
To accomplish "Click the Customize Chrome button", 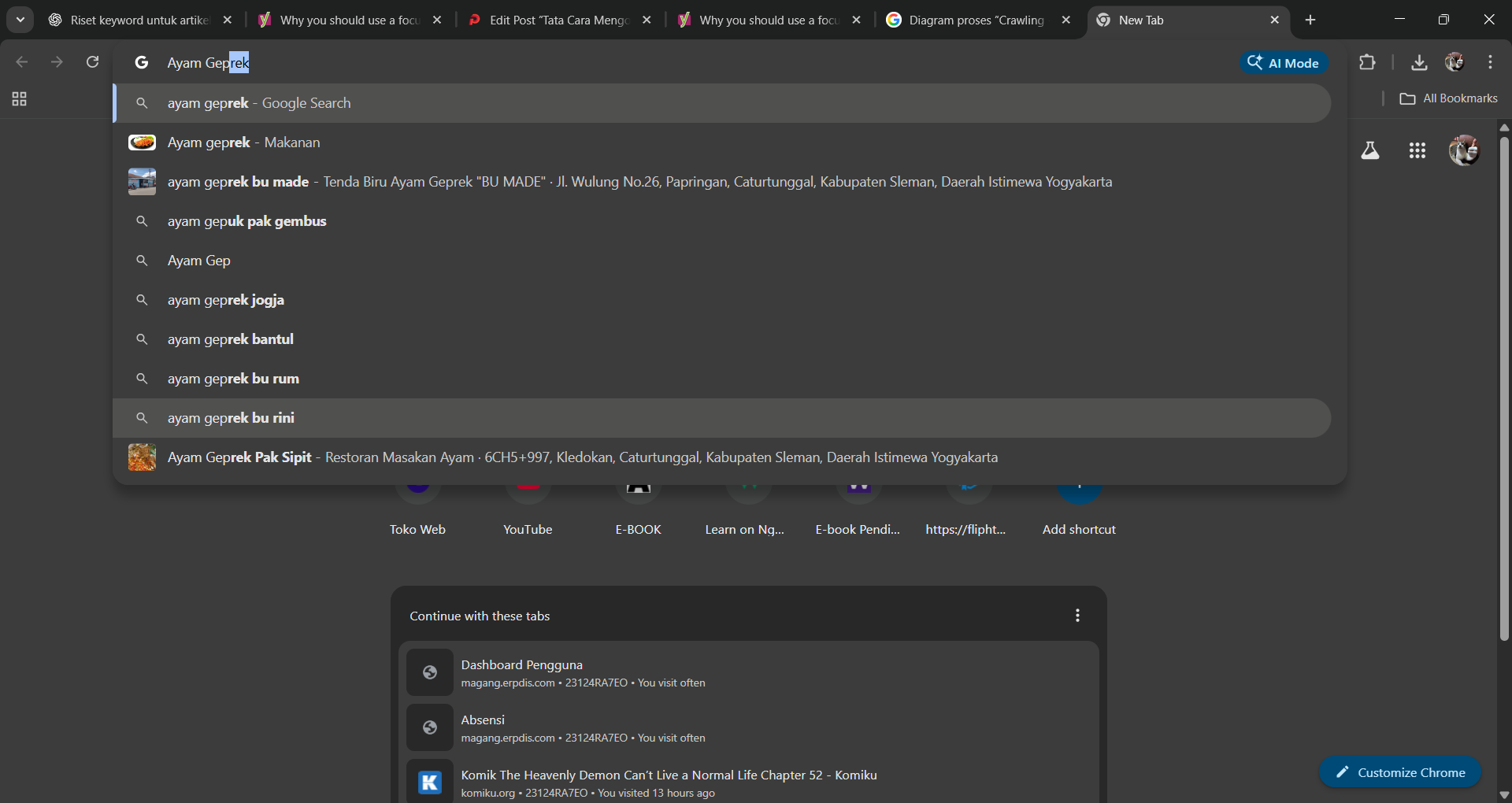I will pos(1400,772).
